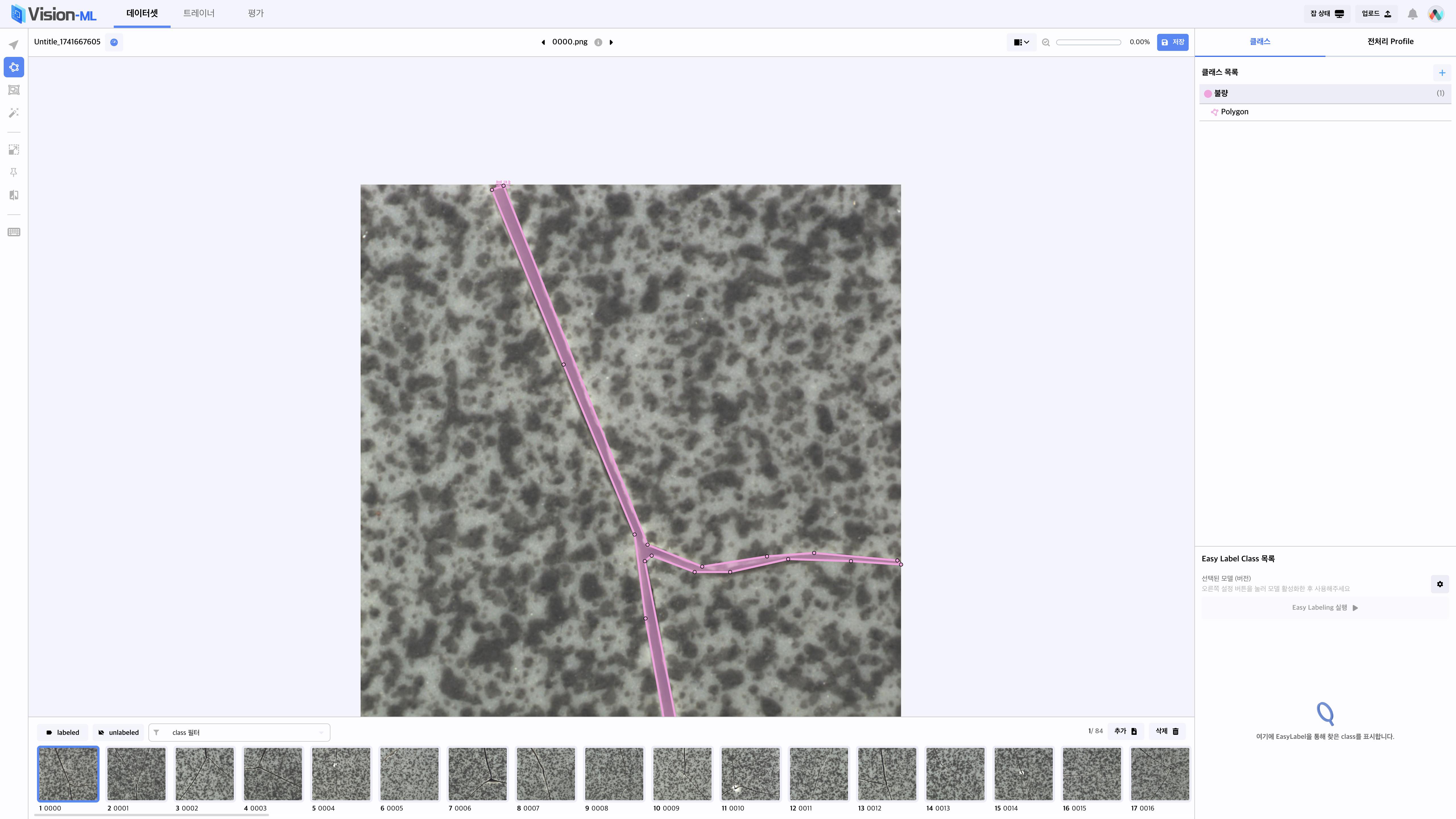
Task: Select thumbnail 5 0004
Action: (341, 774)
